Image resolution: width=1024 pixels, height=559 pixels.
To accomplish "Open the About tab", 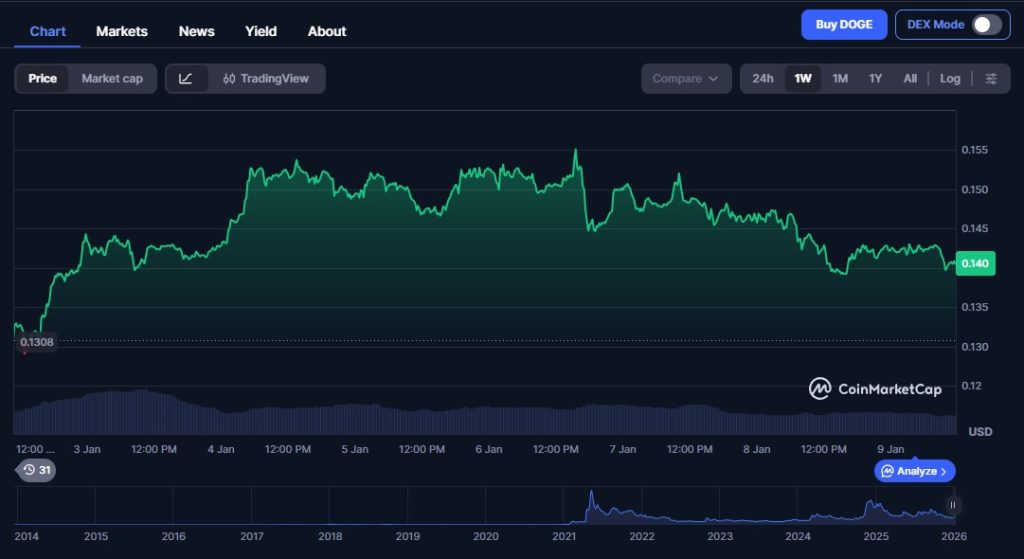I will tap(327, 31).
